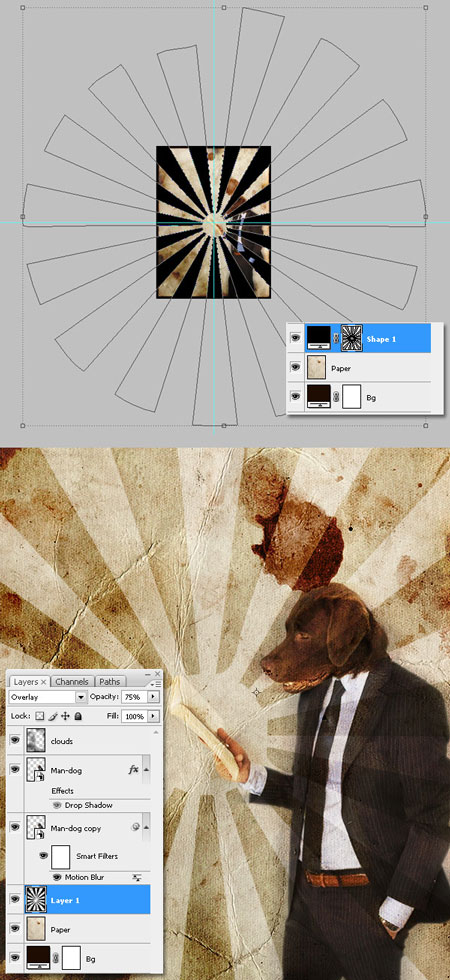Image resolution: width=450 pixels, height=980 pixels.
Task: Select the Layer 1 sunburst thumbnail
Action: click(36, 900)
